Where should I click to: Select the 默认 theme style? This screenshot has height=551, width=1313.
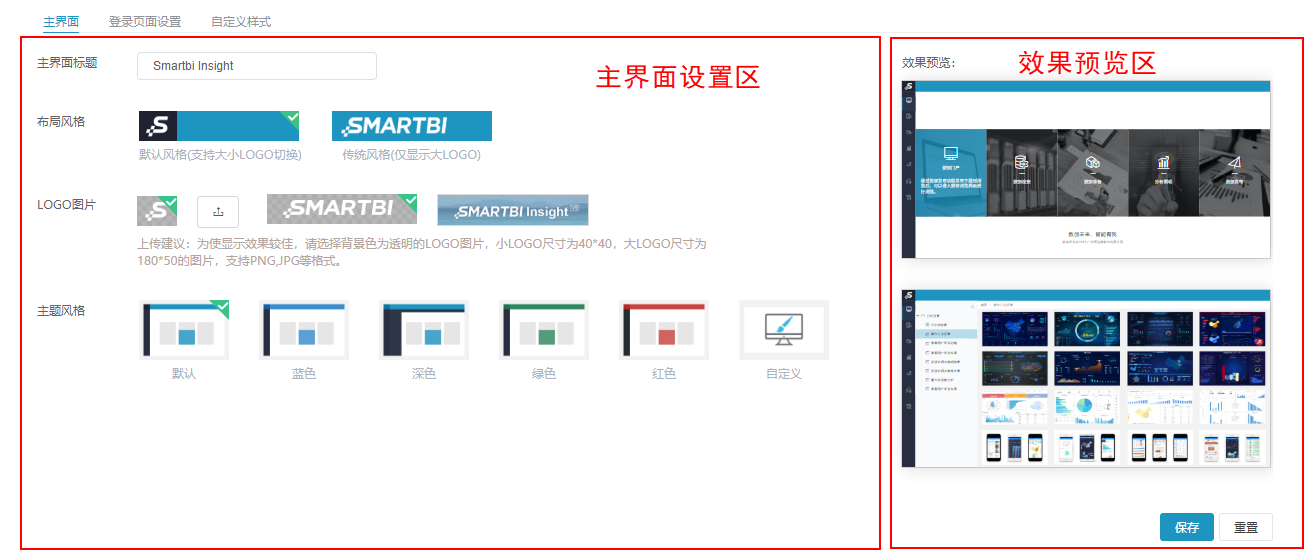point(184,330)
